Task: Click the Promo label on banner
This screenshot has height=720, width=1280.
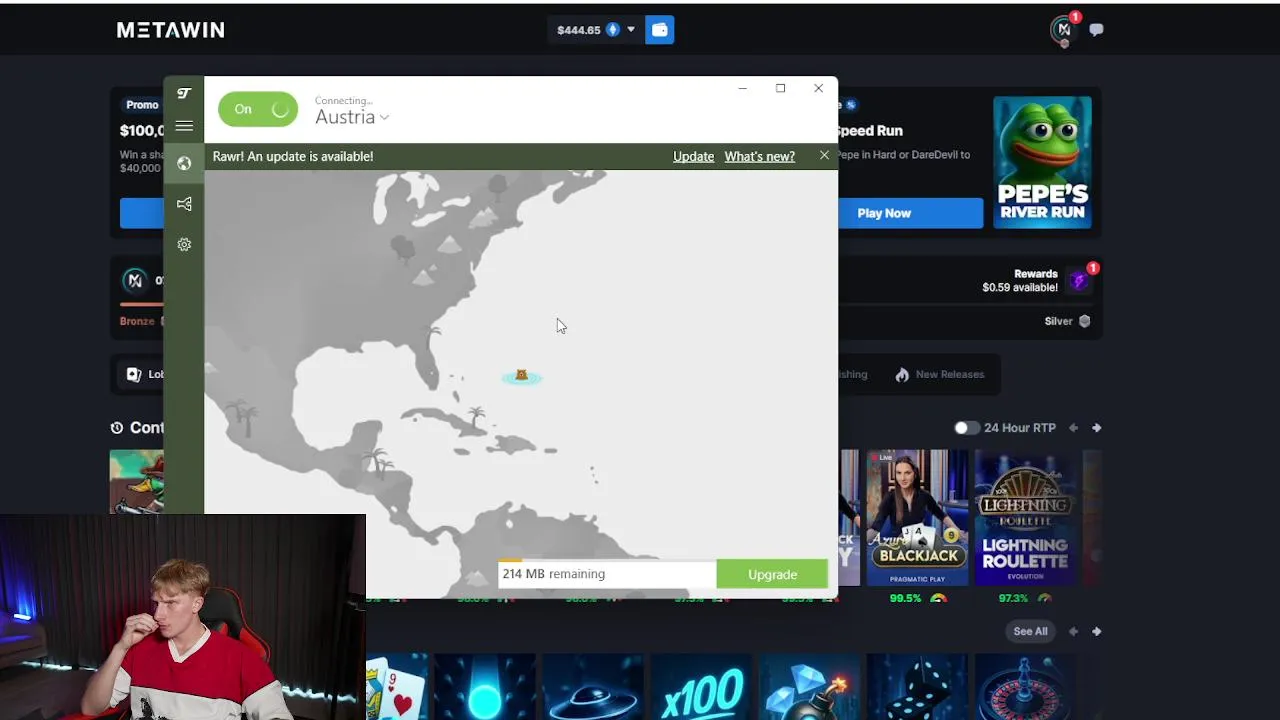Action: pos(142,105)
